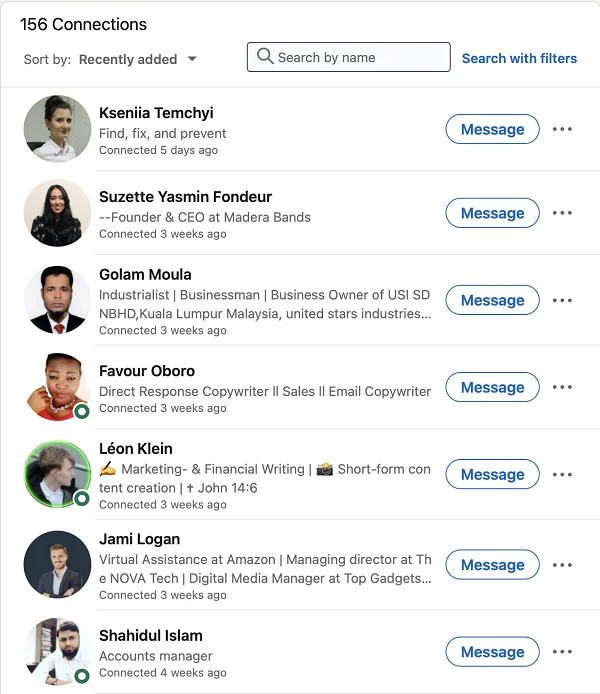Open more options for Kseniia Temchyi

pos(562,129)
